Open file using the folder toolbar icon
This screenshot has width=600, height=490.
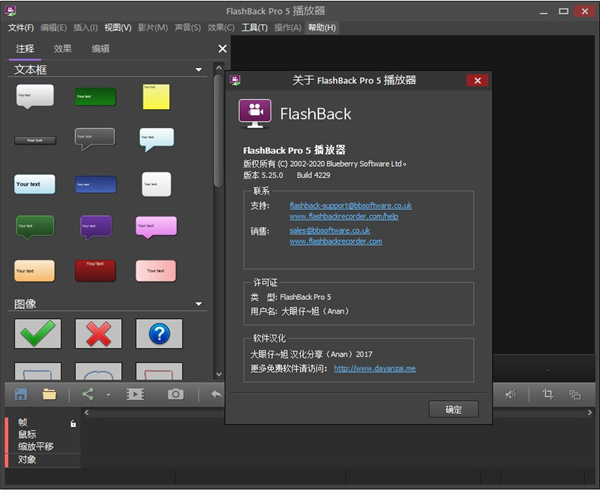[49, 394]
